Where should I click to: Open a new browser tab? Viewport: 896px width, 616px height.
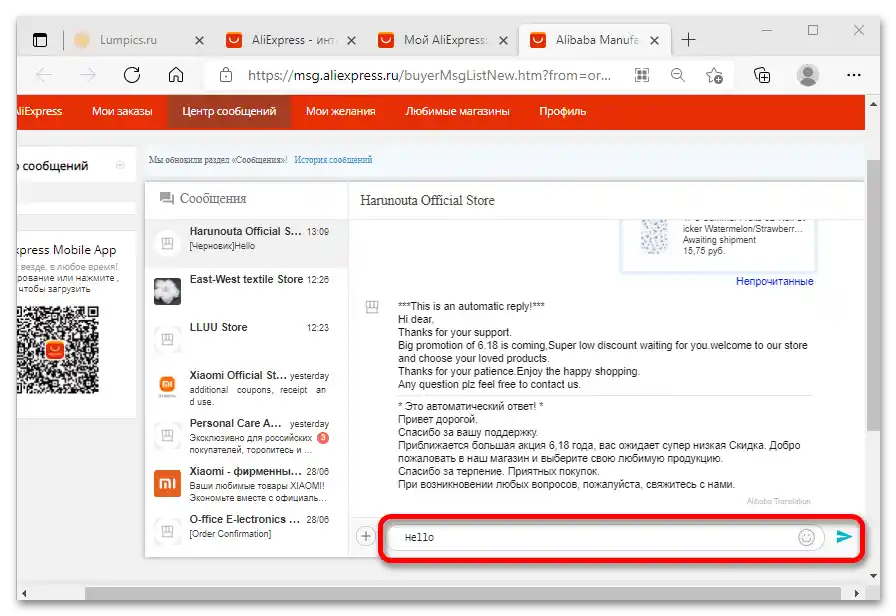pos(689,40)
